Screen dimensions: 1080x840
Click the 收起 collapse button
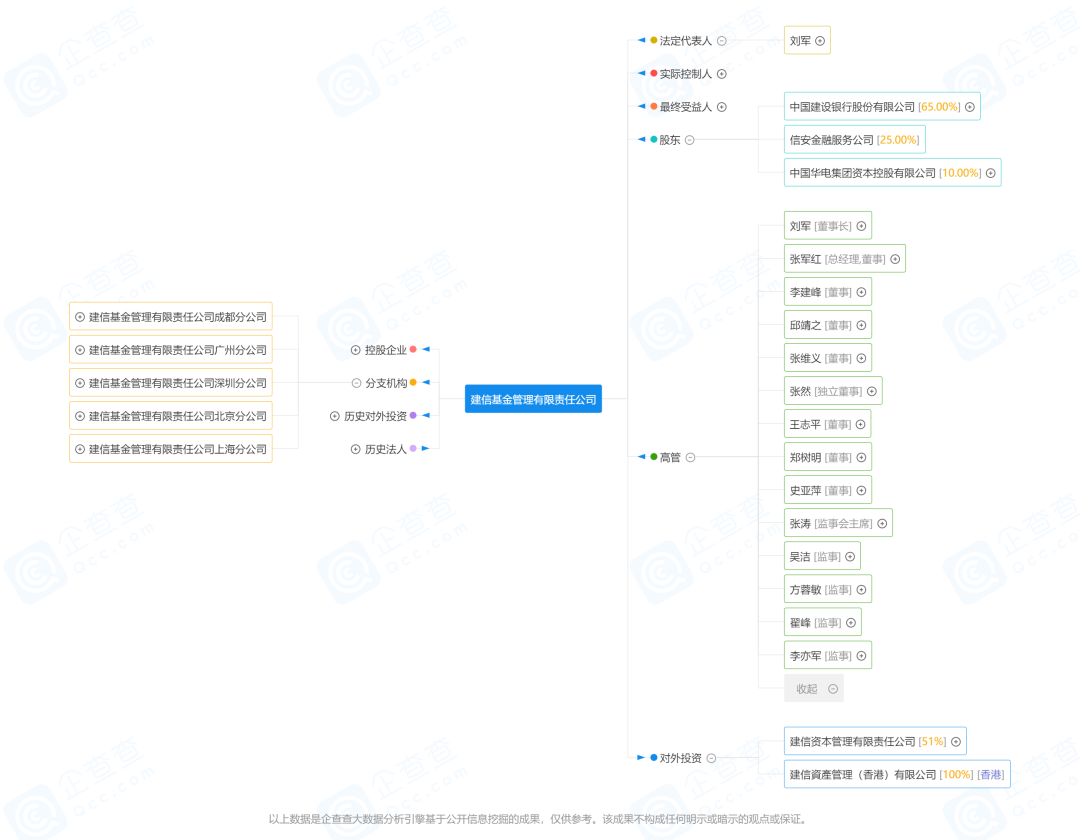[x=813, y=689]
